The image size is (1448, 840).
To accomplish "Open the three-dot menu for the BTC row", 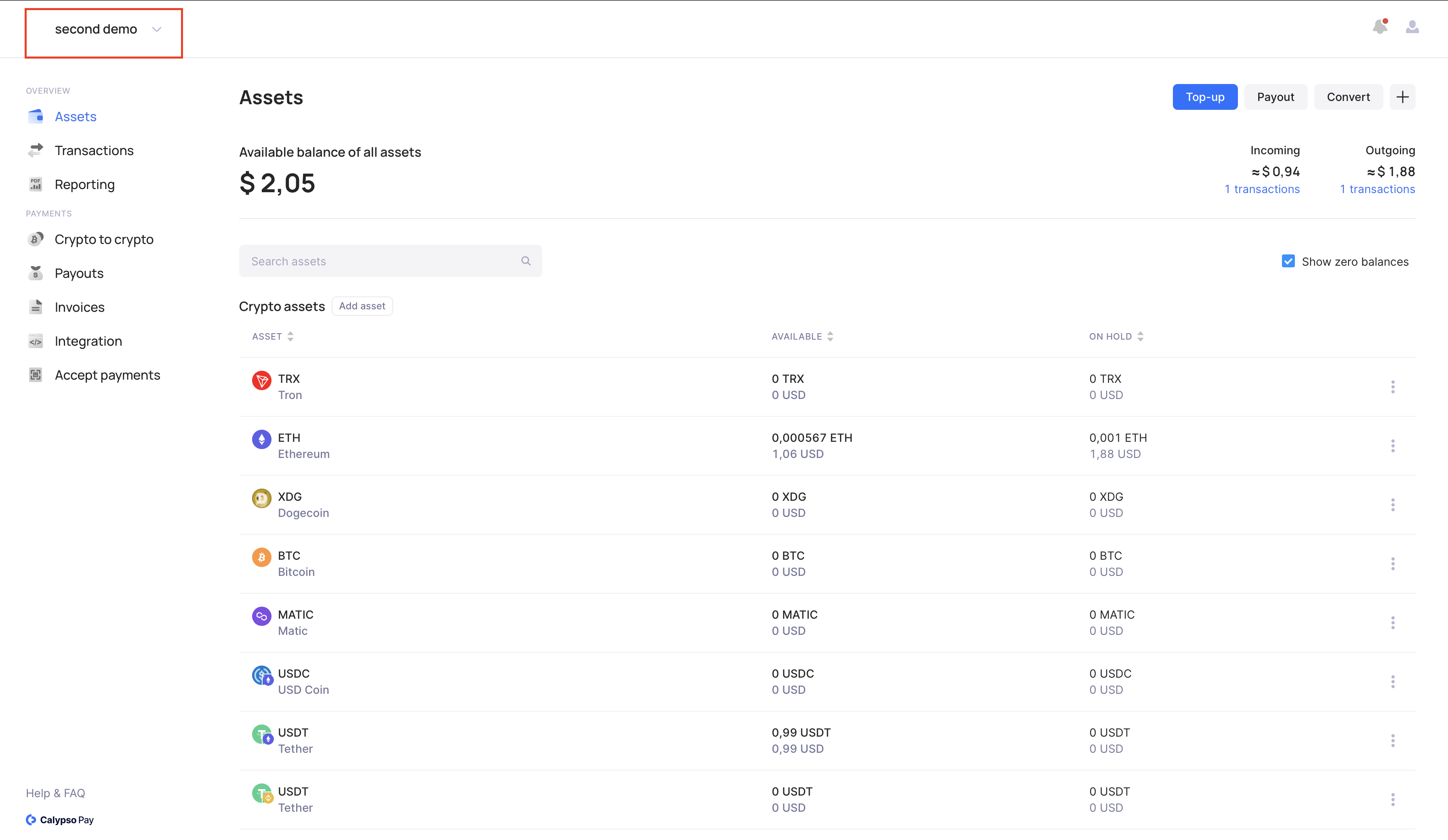I will tap(1392, 564).
